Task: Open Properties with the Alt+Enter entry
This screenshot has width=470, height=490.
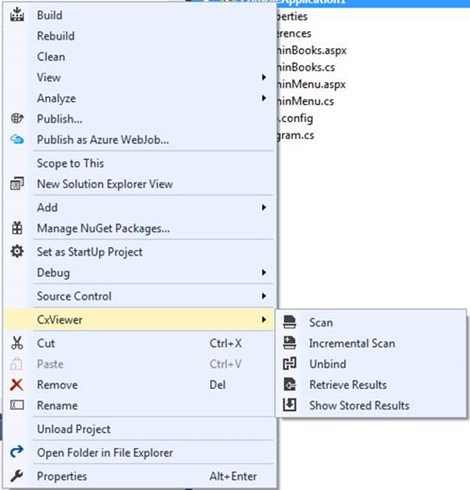Action: tap(140, 476)
